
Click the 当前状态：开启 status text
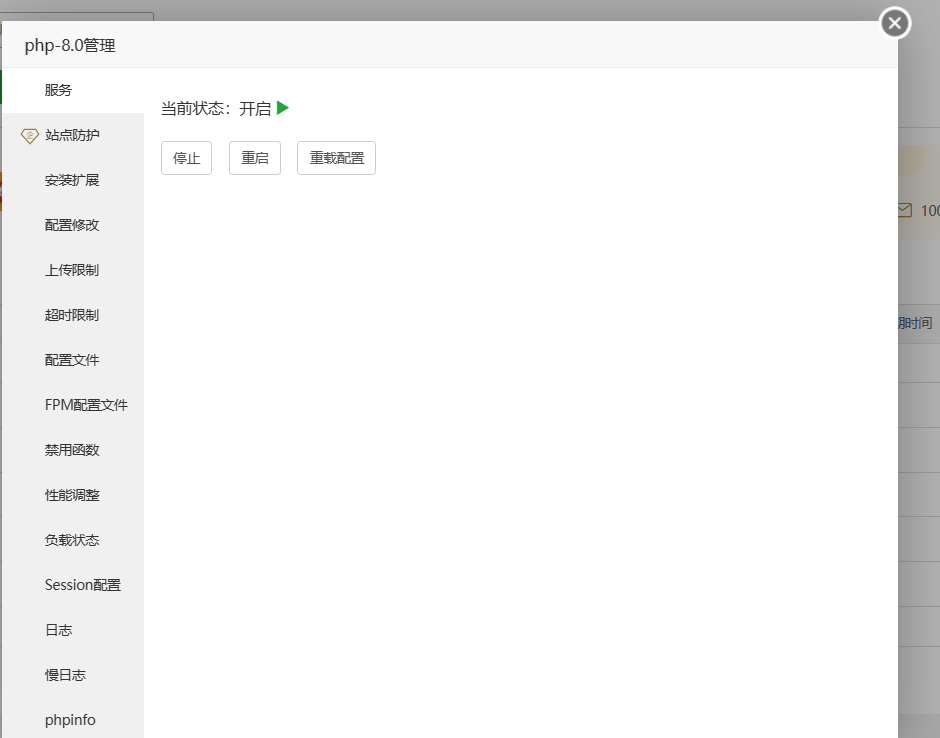[x=216, y=109]
